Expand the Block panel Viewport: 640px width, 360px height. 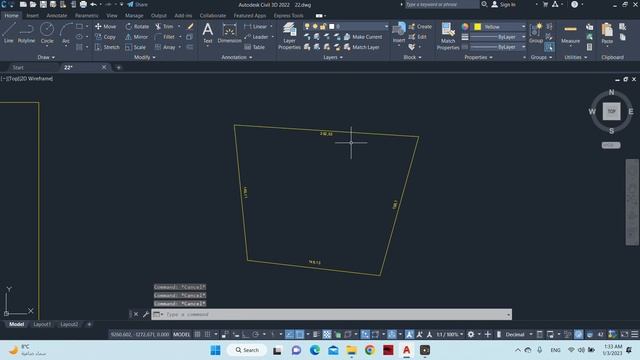412,58
